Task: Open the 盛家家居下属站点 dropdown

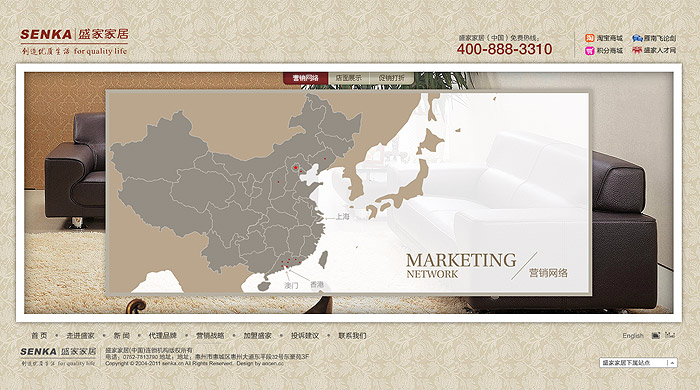Action: tap(638, 363)
